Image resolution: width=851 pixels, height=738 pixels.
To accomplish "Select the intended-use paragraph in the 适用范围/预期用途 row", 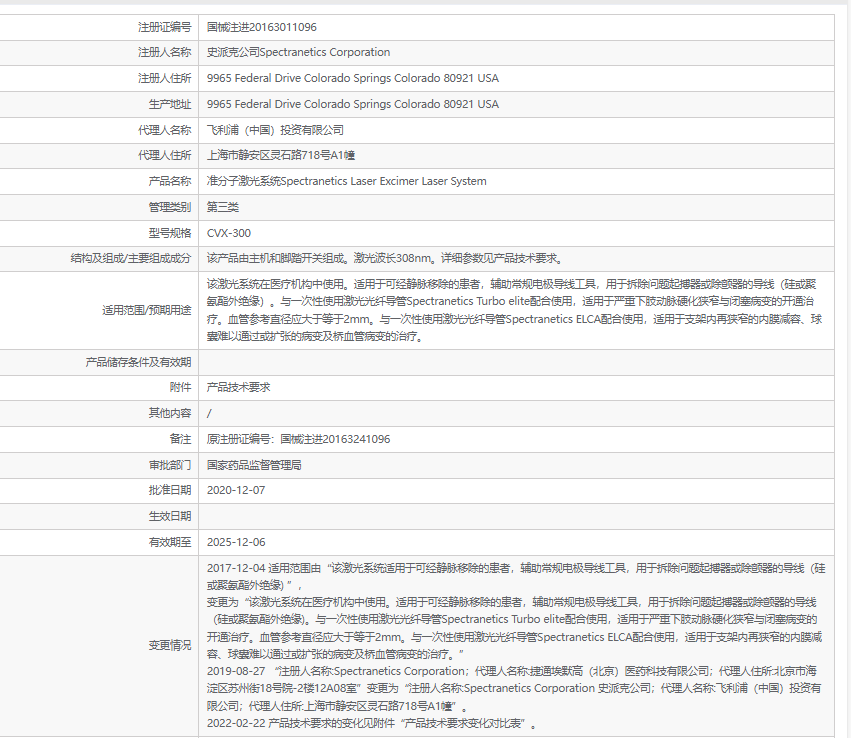I will (x=515, y=310).
